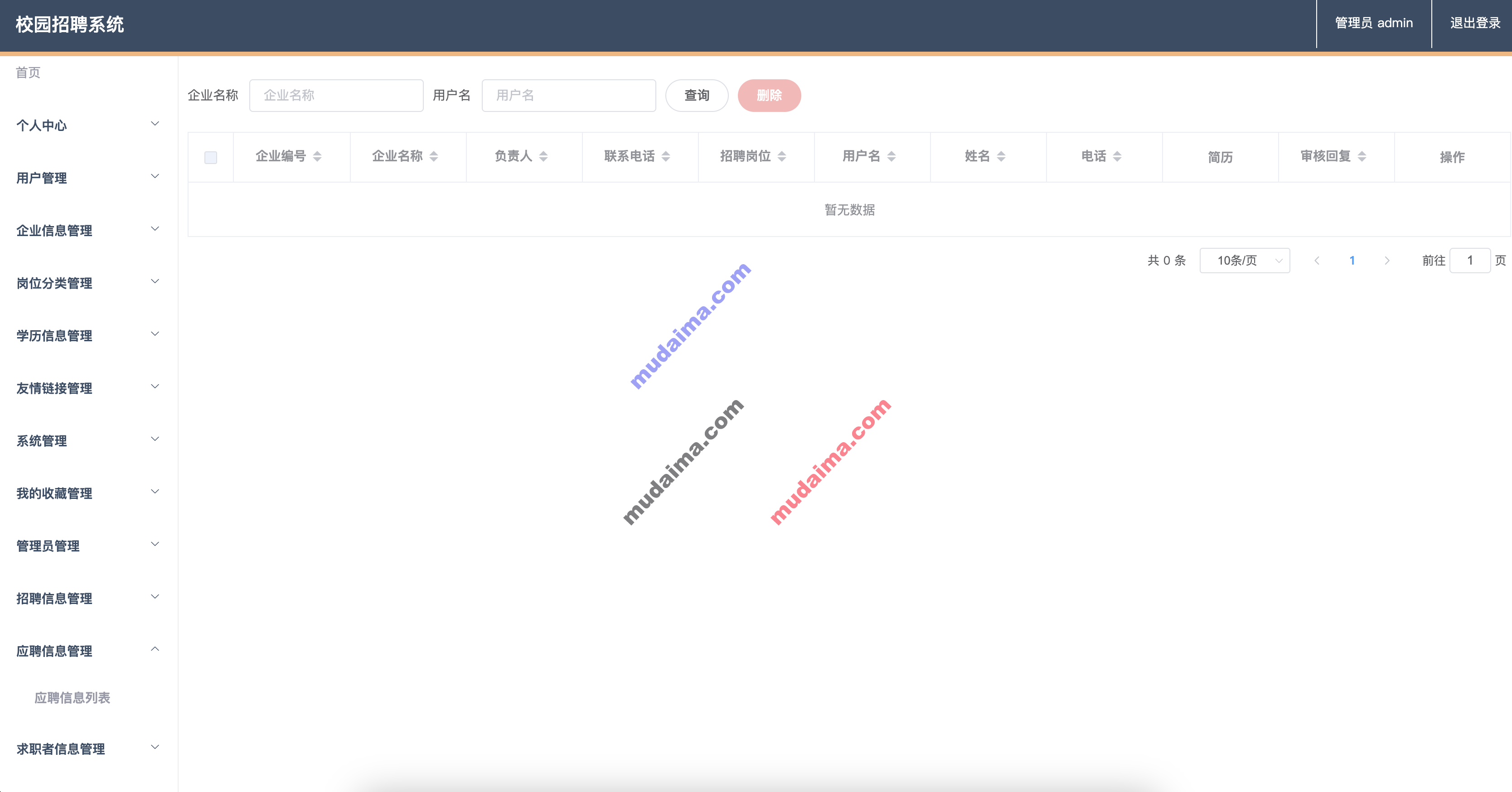Open 招聘信息管理 sidebar menu
1512x792 pixels.
(x=89, y=599)
